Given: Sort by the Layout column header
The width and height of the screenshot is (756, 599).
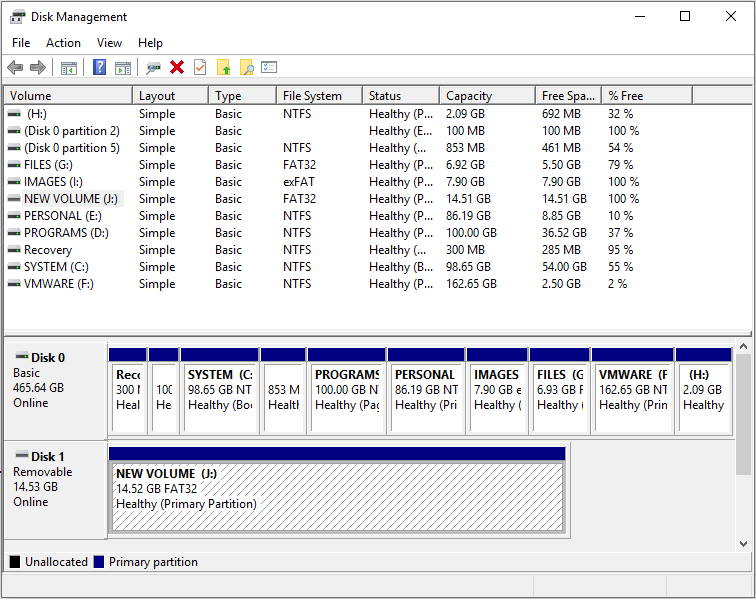Looking at the screenshot, I should point(171,96).
